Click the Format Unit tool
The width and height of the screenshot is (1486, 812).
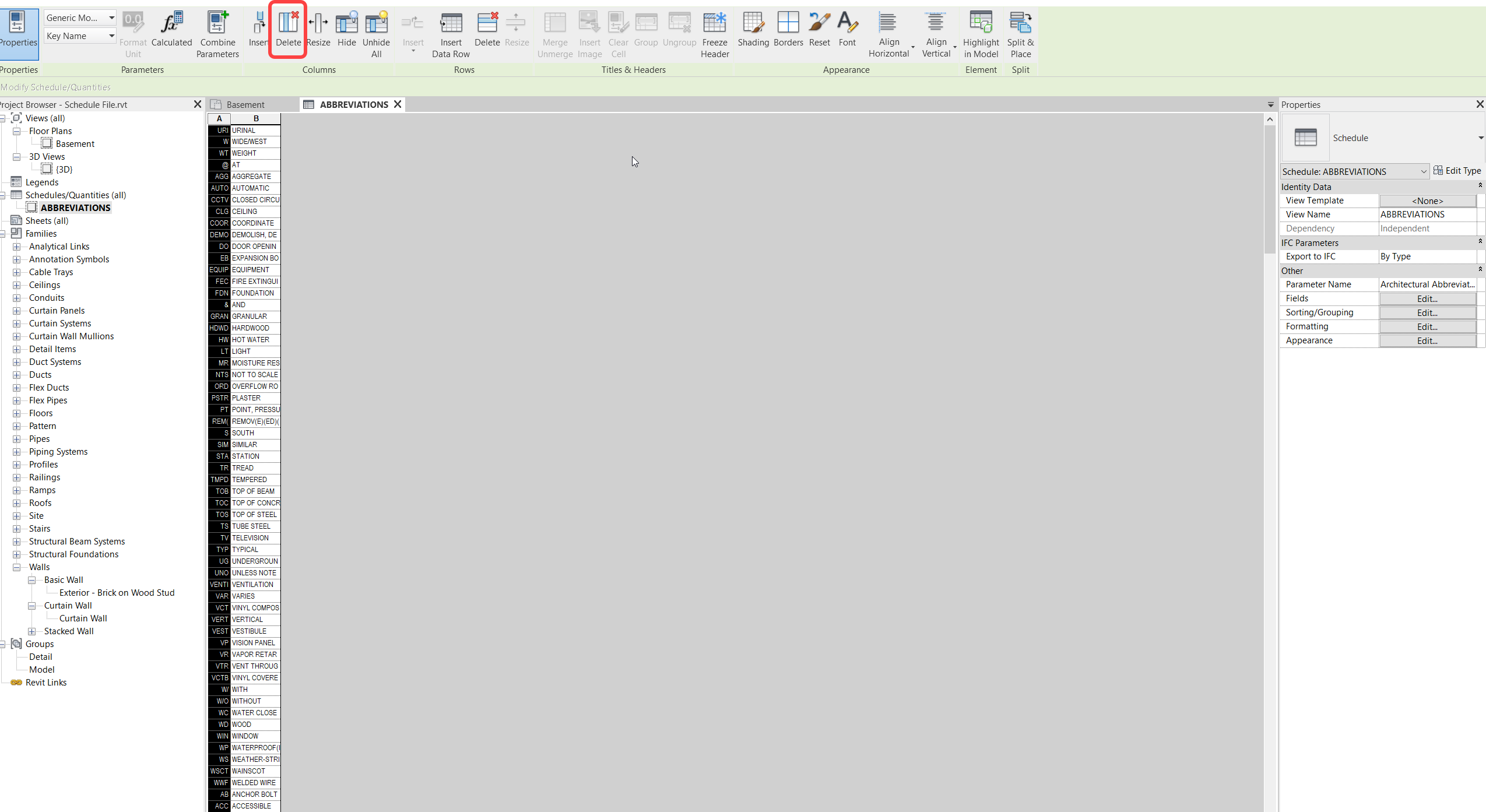[132, 32]
